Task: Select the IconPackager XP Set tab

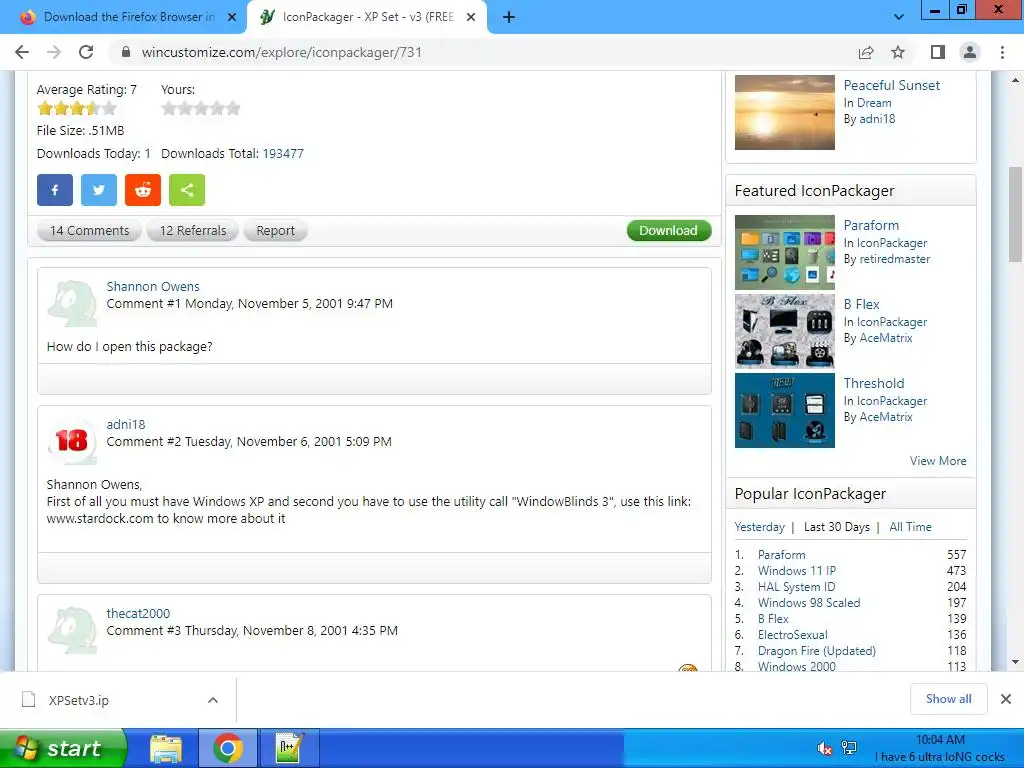Action: coord(366,17)
